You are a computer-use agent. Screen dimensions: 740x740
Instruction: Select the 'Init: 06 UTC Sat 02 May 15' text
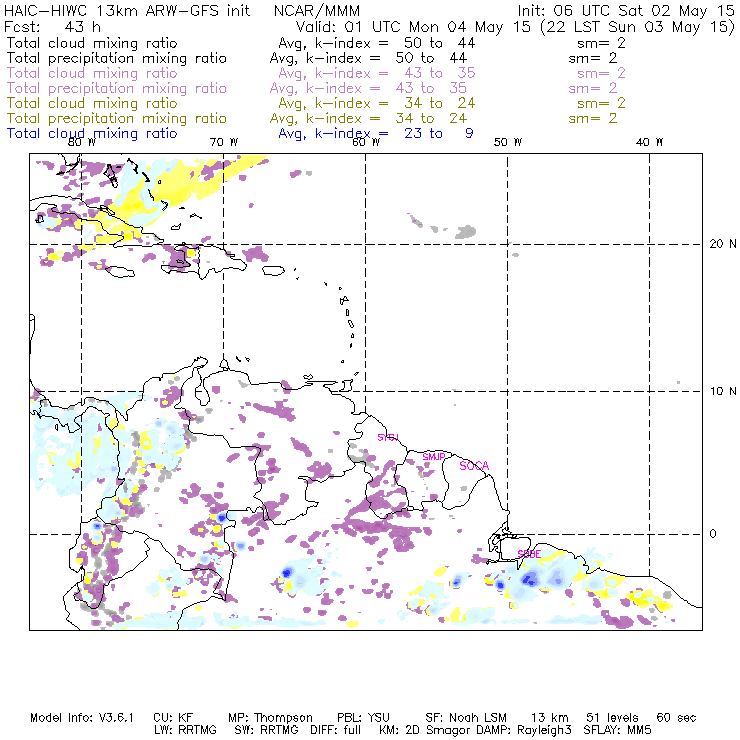(x=626, y=10)
